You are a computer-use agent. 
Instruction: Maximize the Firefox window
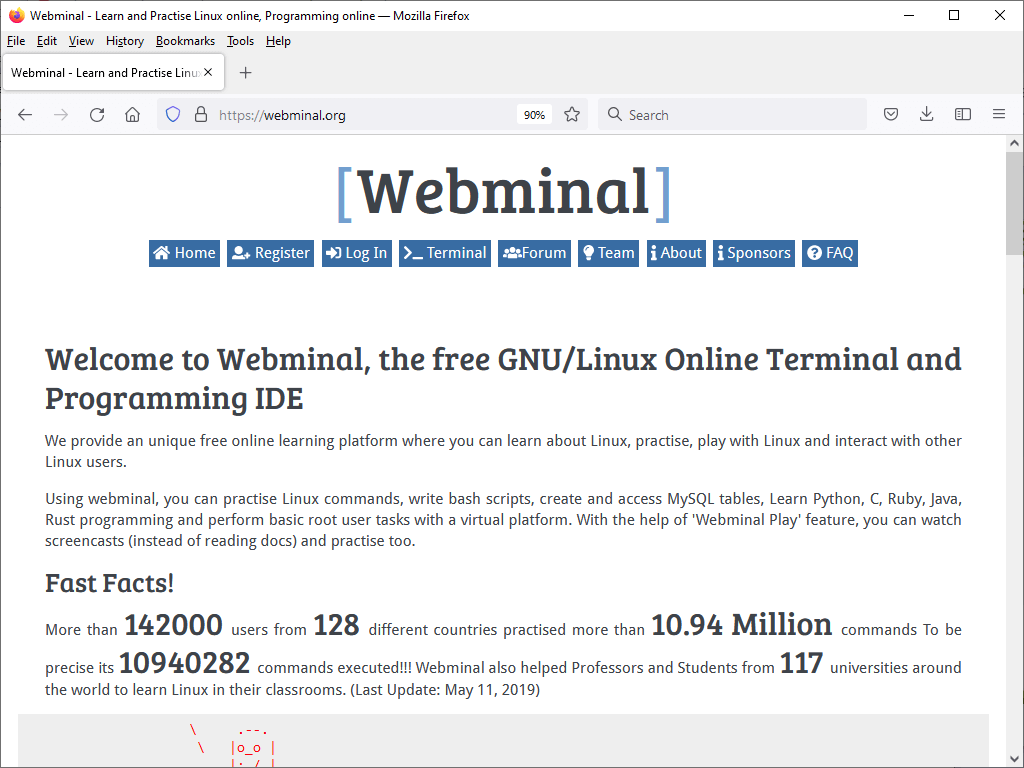(954, 15)
